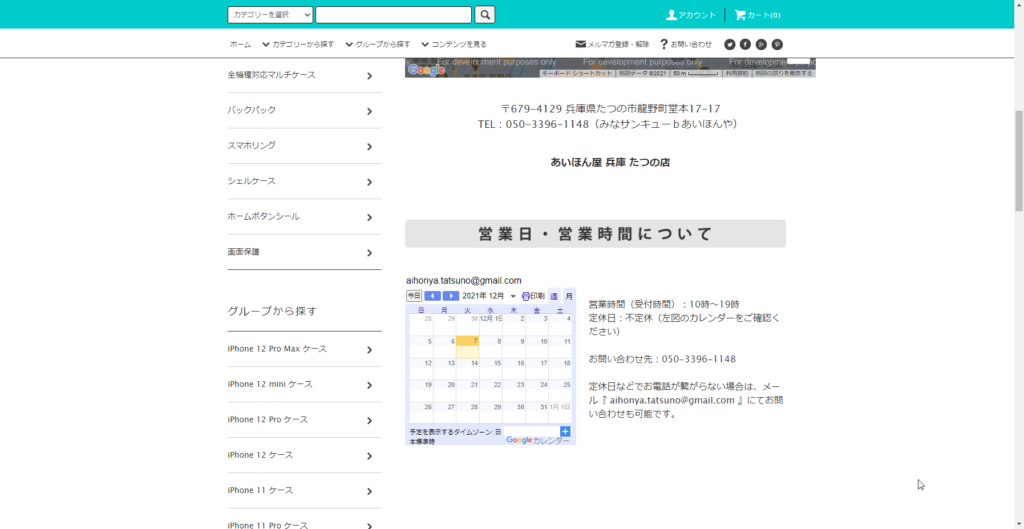The image size is (1024, 529).
Task: Click the search magnifier button
Action: click(x=485, y=14)
